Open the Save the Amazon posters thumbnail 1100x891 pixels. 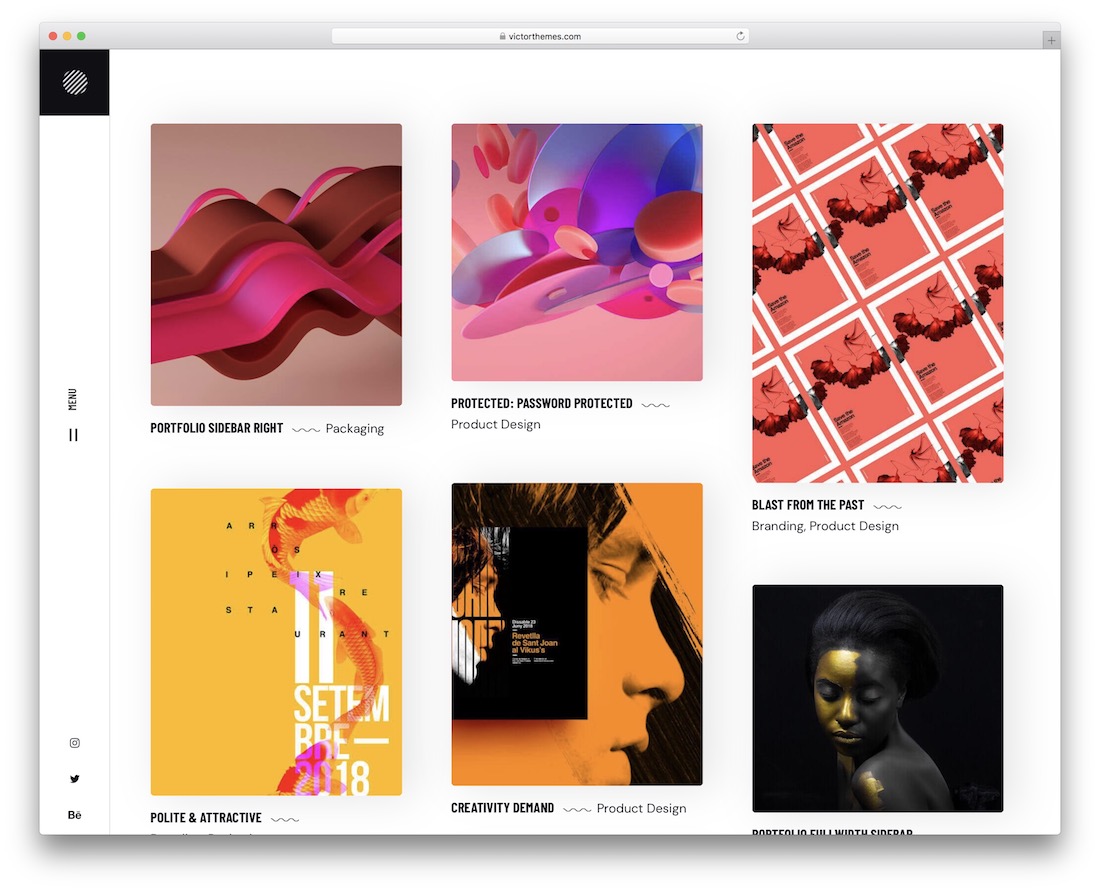point(878,303)
